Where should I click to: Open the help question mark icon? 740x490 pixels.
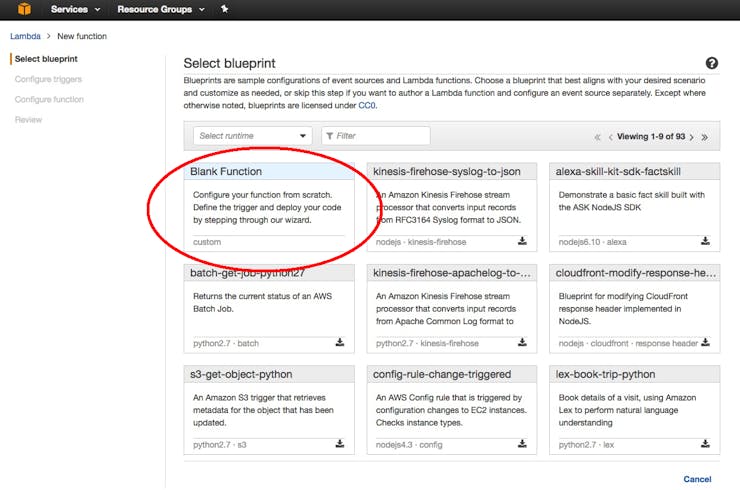tap(711, 63)
